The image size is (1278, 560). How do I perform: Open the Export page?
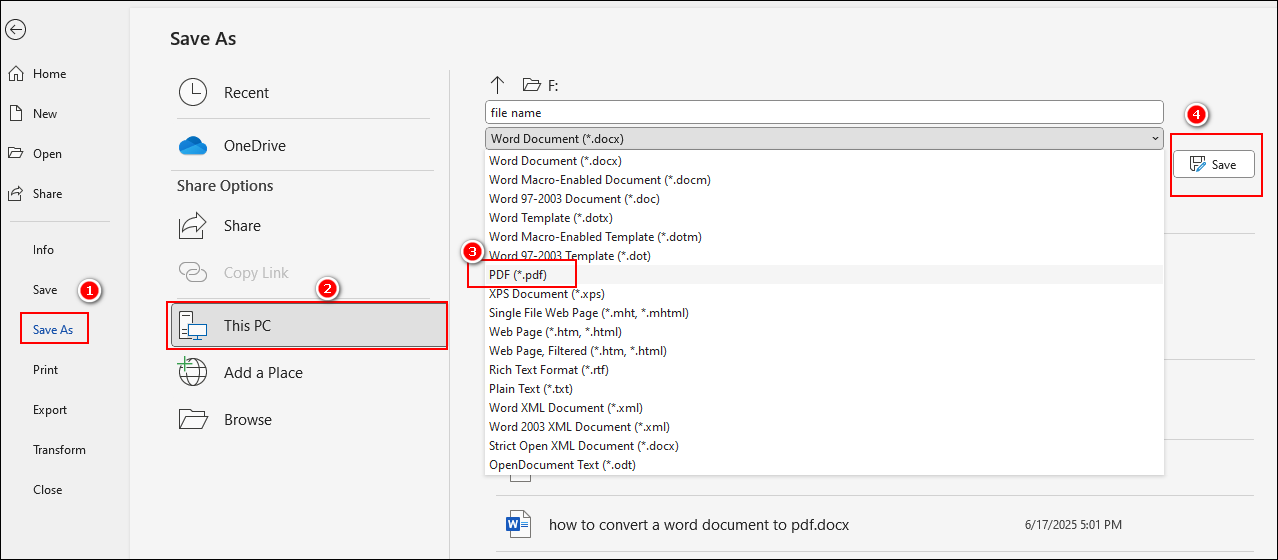point(50,410)
